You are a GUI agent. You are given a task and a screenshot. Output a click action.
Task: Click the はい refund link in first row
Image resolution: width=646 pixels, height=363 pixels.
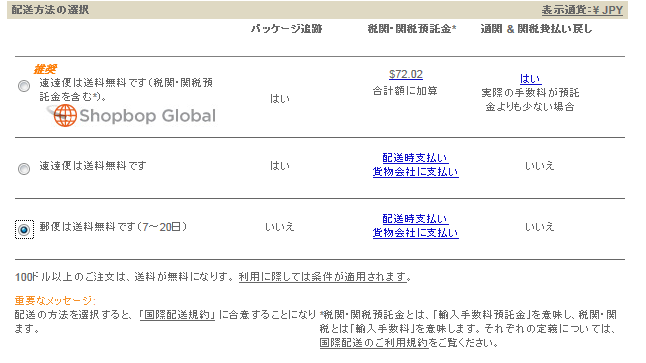point(530,78)
